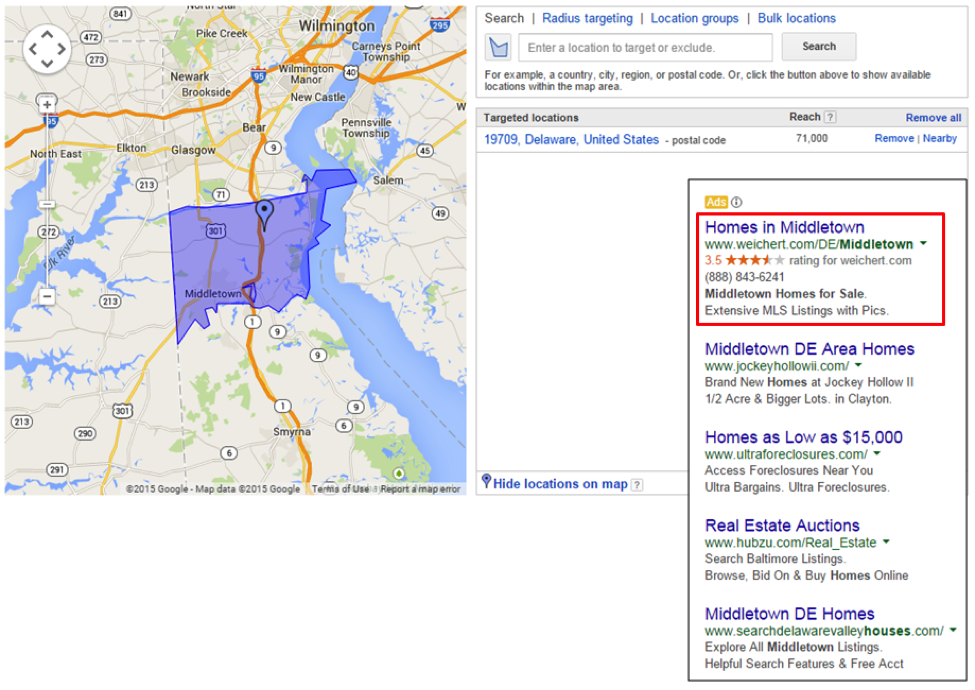Click the map zoom-out minus icon
975x690 pixels.
(47, 294)
